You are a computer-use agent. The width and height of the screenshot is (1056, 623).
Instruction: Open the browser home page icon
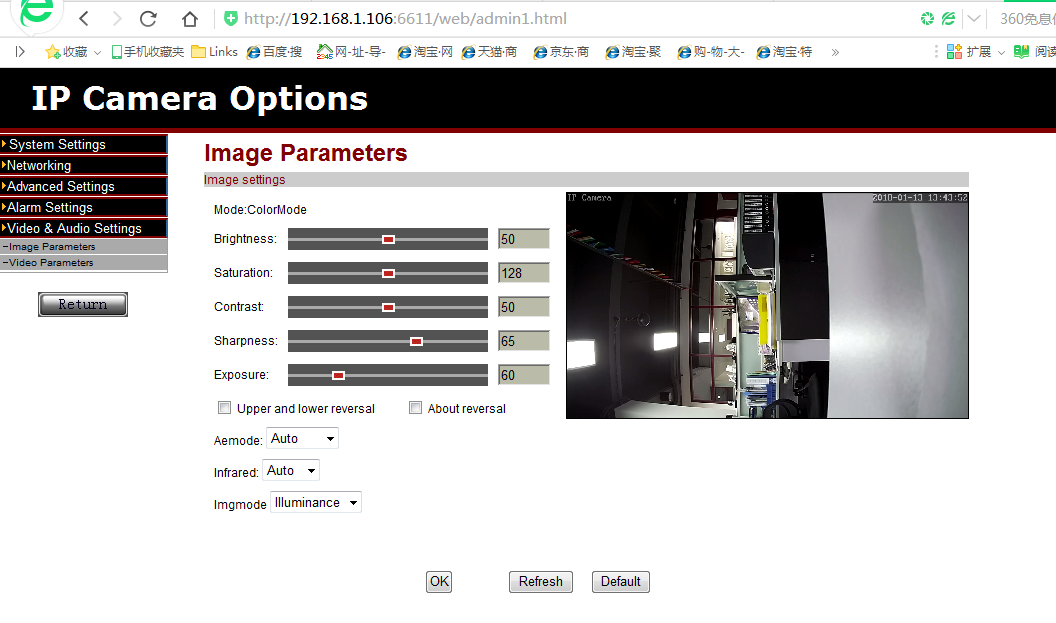(190, 19)
